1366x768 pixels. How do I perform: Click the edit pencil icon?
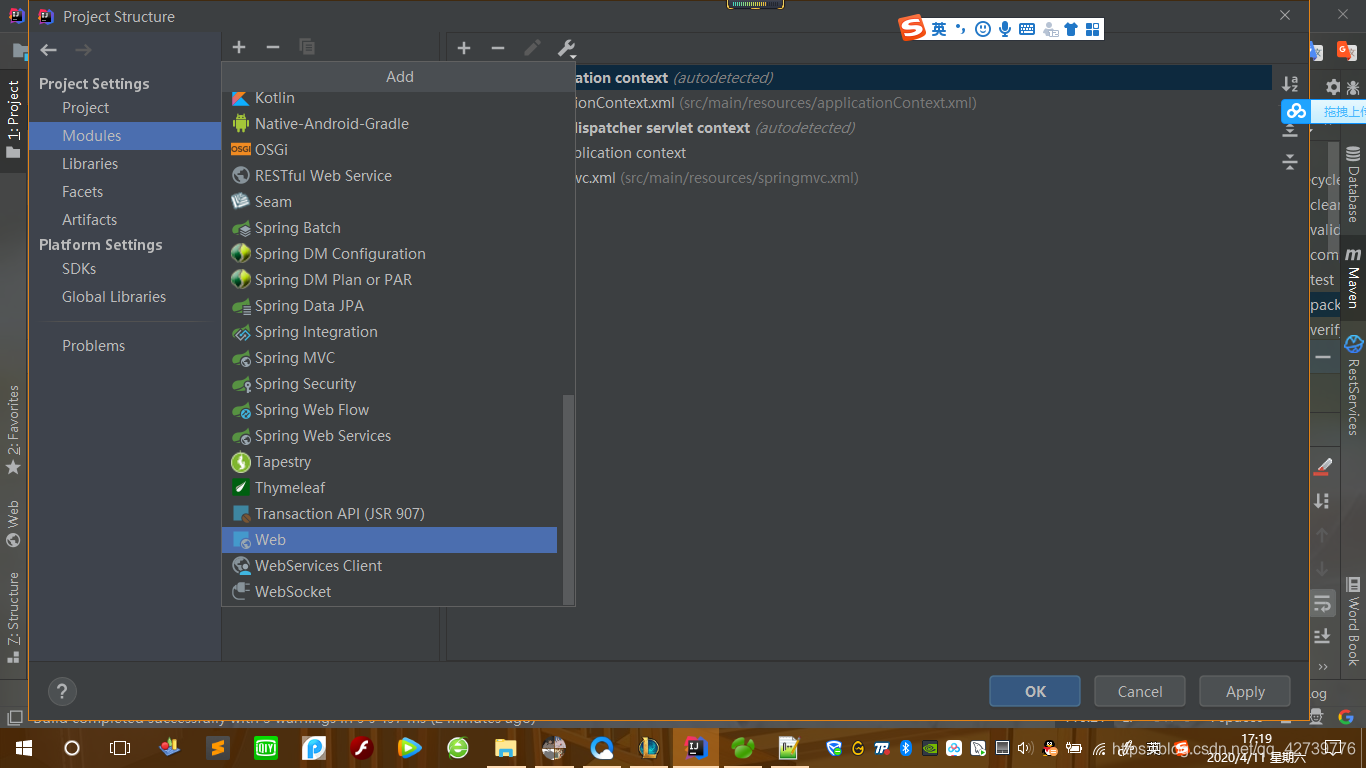532,48
